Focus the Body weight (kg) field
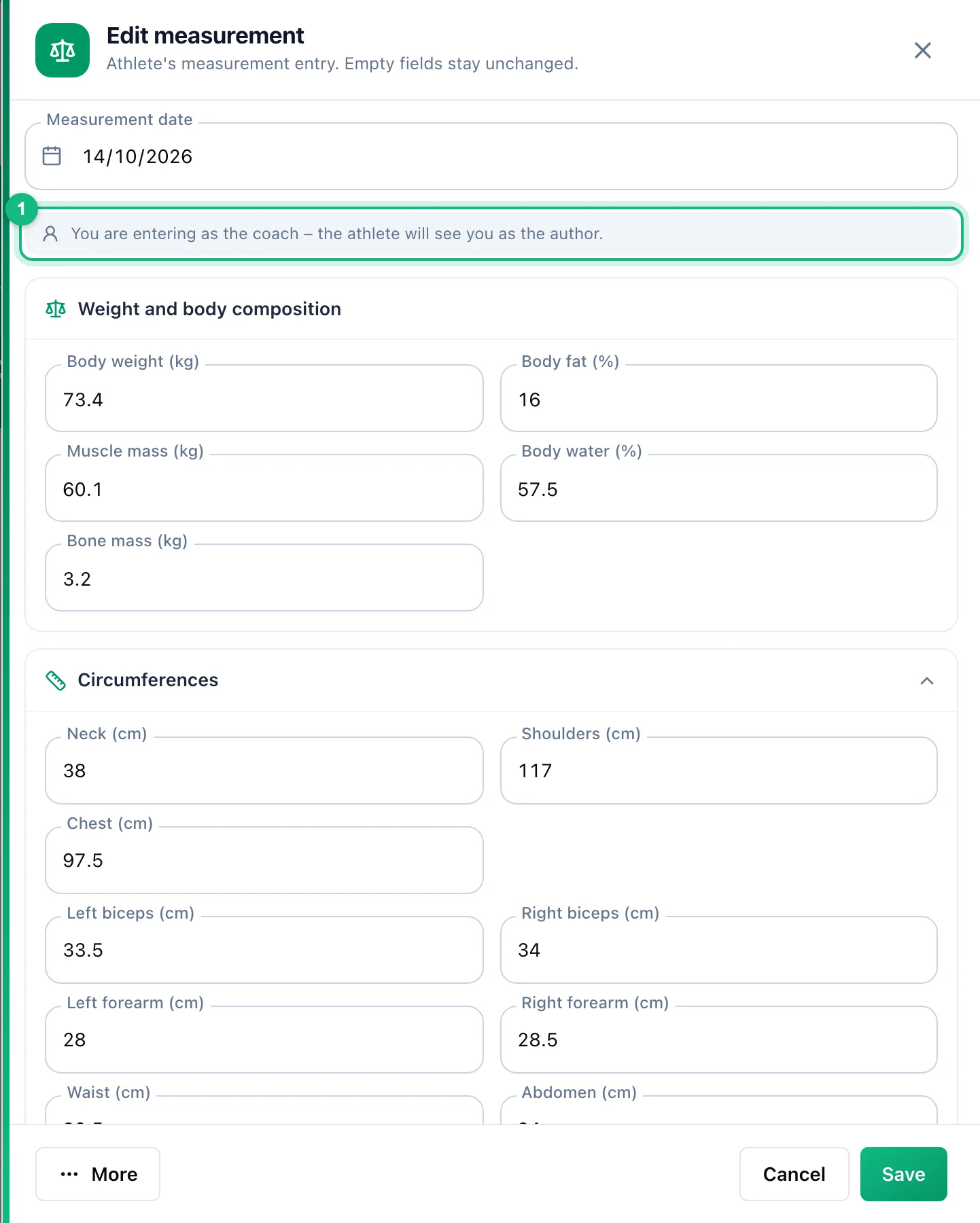 point(264,398)
